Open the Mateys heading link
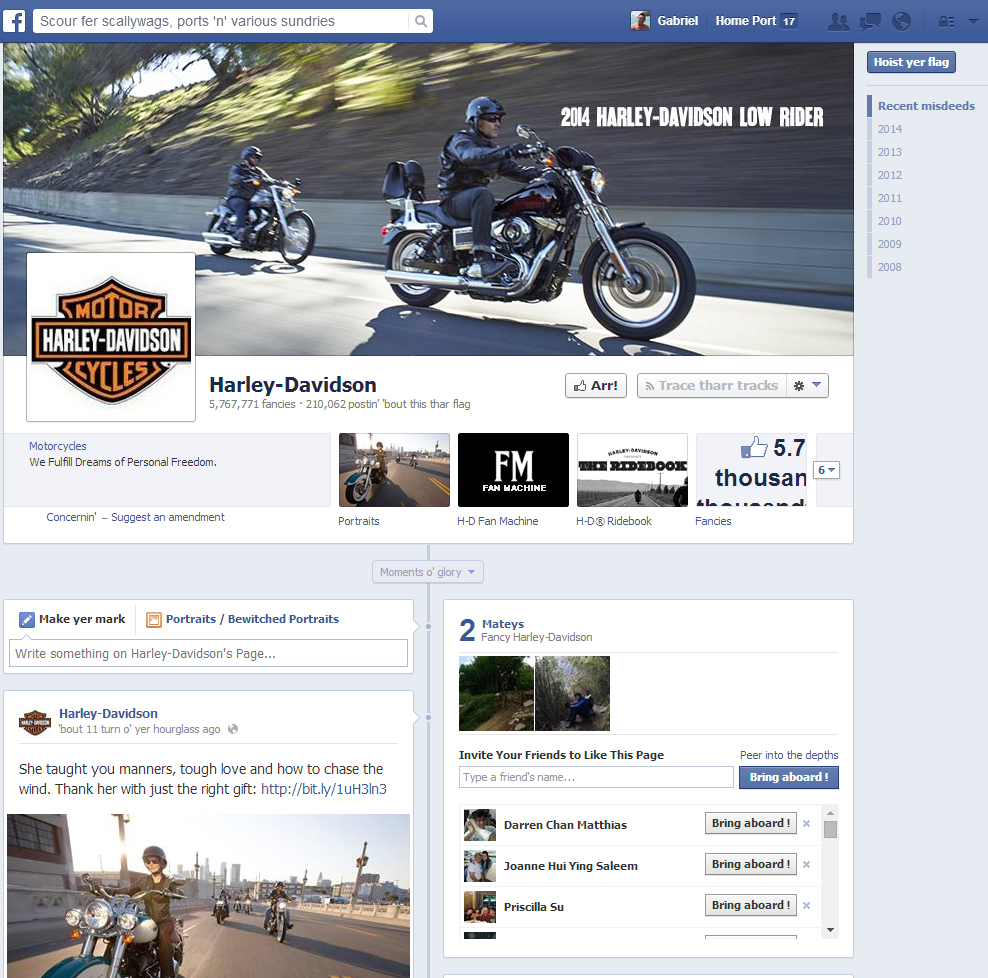The image size is (988, 978). (503, 624)
